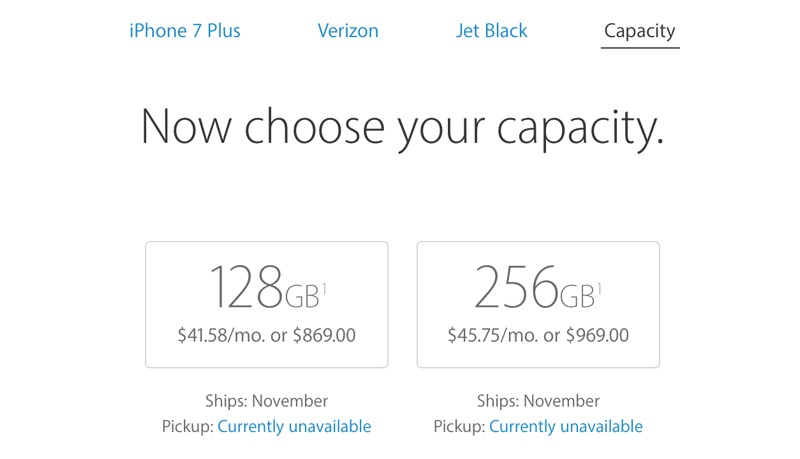Open pickup availability link under 256GB
Viewport: 800px width, 459px height.
pyautogui.click(x=566, y=427)
